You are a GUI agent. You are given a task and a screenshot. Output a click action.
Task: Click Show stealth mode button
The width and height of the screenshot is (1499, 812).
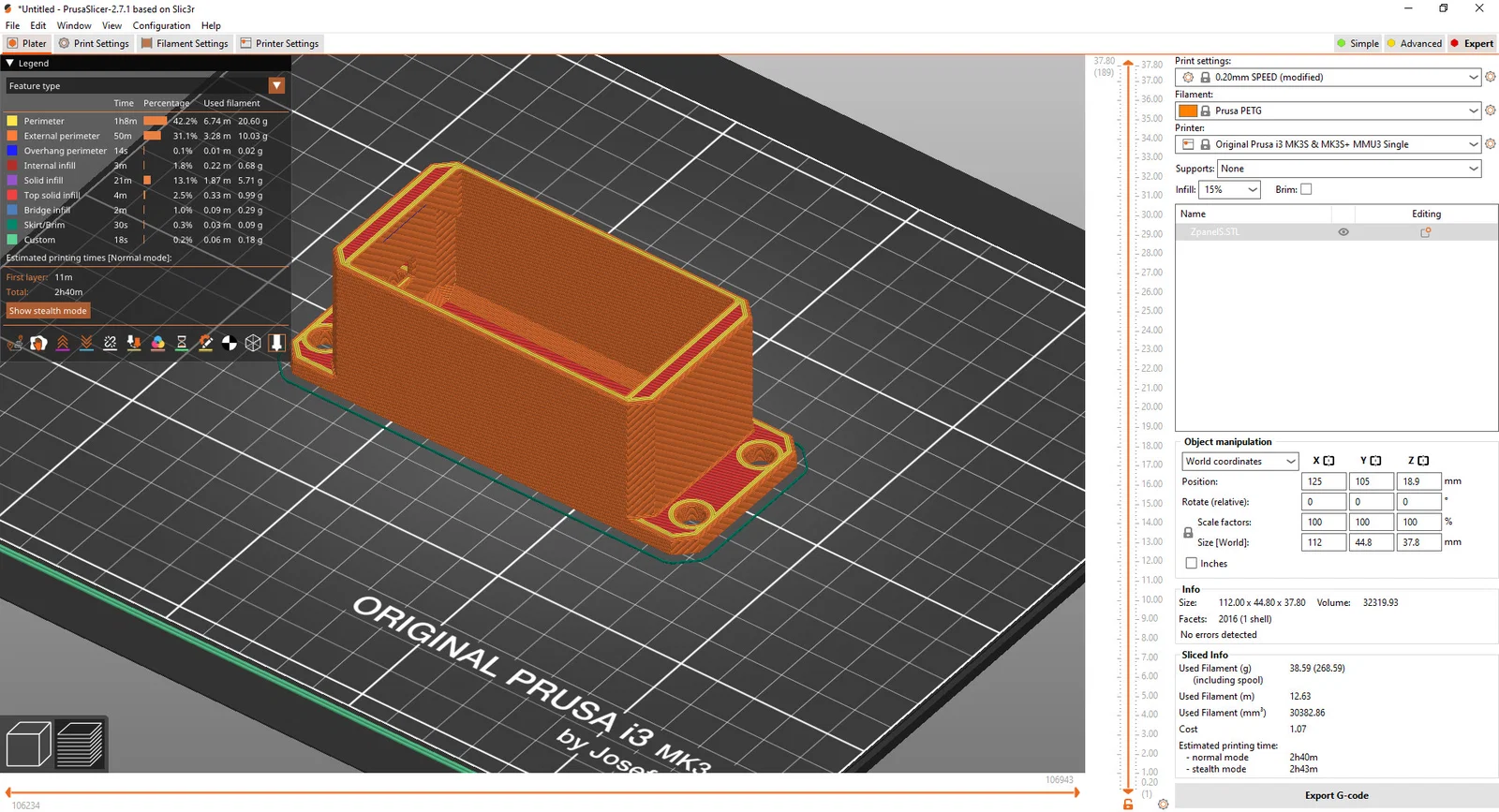[x=48, y=311]
